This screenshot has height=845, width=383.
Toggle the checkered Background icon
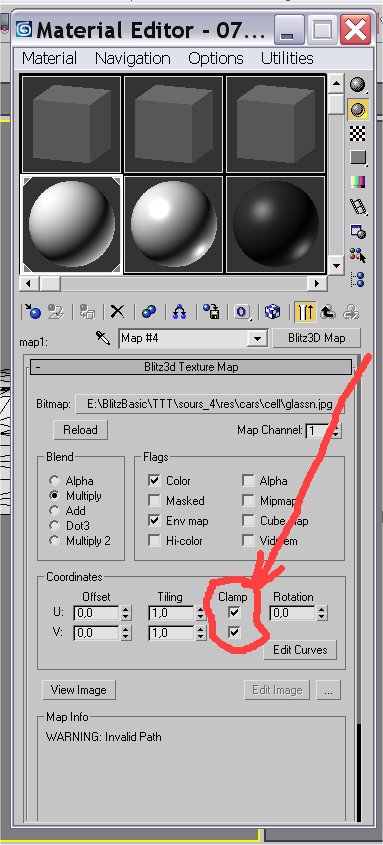coord(358,133)
